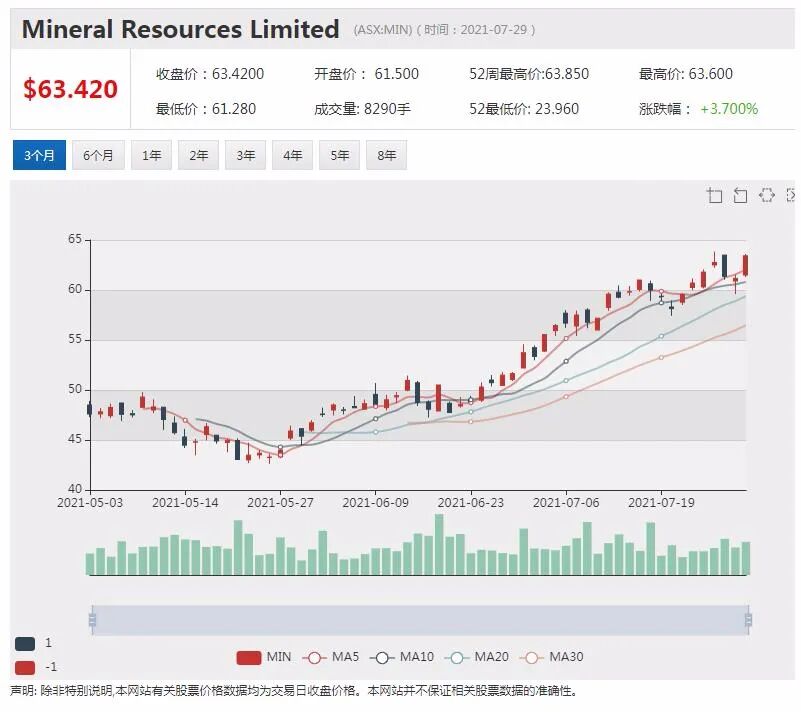The width and height of the screenshot is (801, 712).
Task: Click 成交量 8290手 volume text
Action: coord(362,109)
